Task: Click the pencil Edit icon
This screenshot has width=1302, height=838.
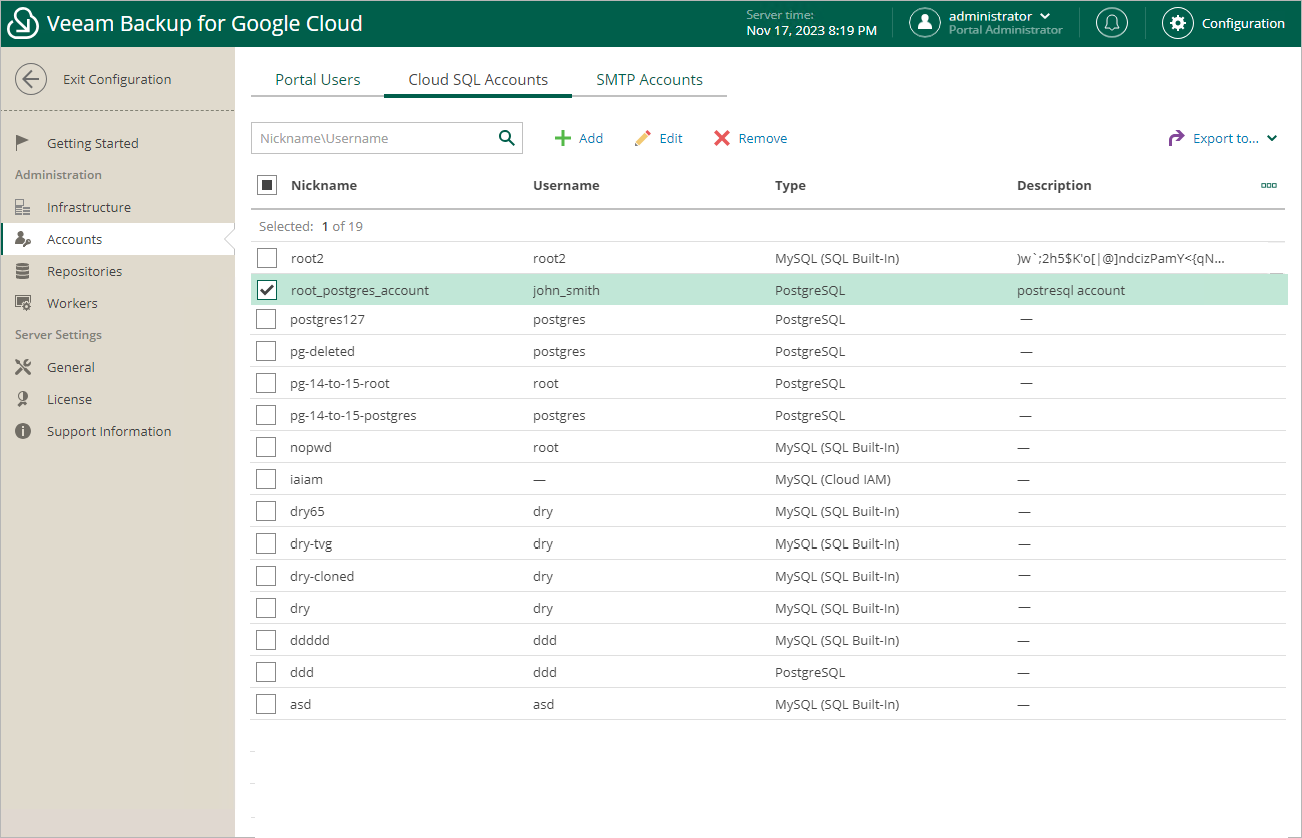Action: (x=643, y=138)
